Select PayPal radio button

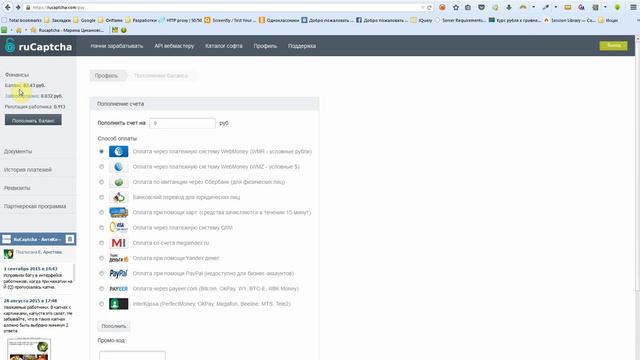tap(102, 273)
